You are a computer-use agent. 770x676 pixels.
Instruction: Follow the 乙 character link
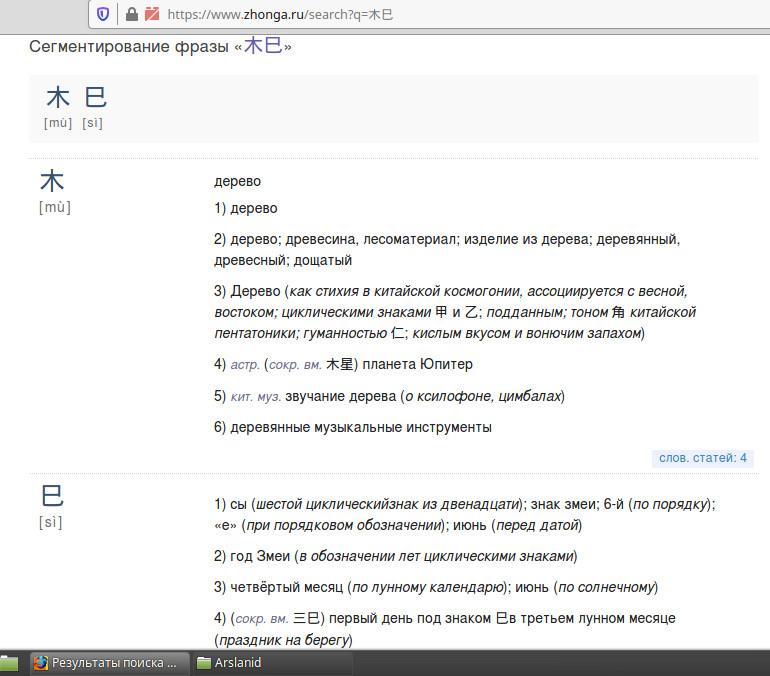pyautogui.click(x=473, y=311)
